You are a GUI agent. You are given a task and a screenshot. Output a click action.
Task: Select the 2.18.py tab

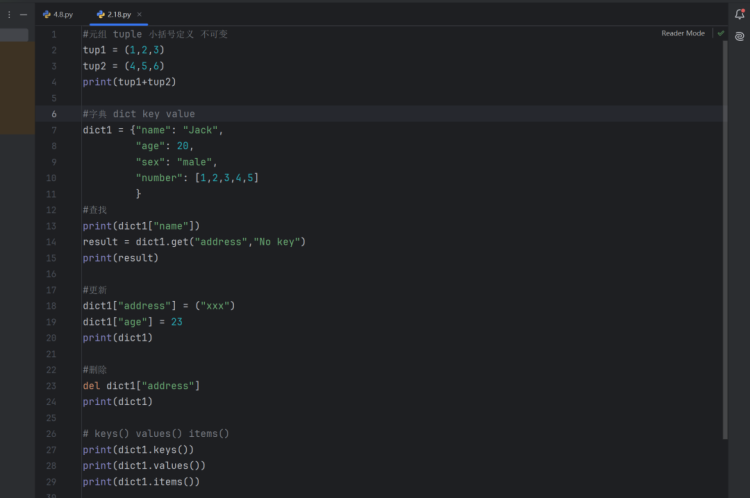pos(120,15)
